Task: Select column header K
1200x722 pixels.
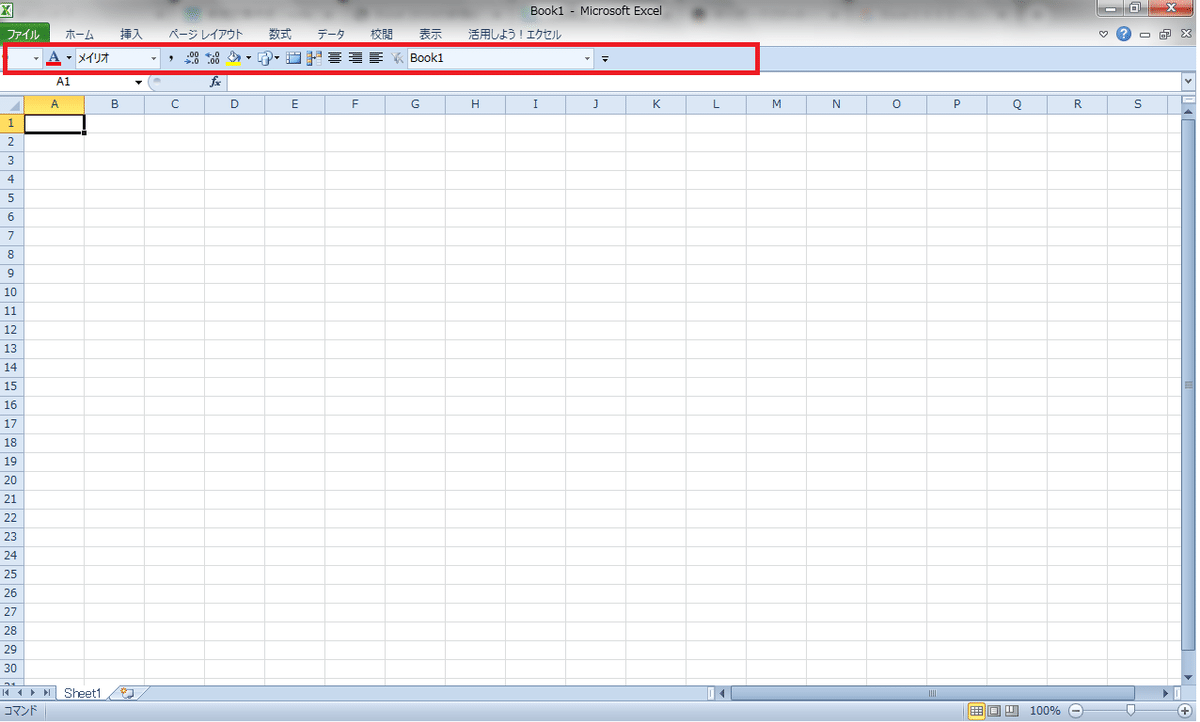Action: point(656,104)
